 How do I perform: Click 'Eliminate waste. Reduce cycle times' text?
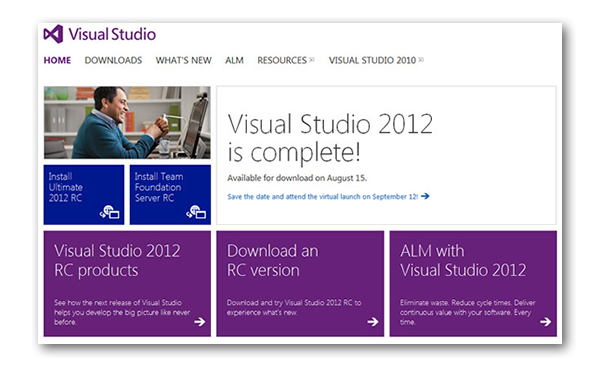point(468,312)
